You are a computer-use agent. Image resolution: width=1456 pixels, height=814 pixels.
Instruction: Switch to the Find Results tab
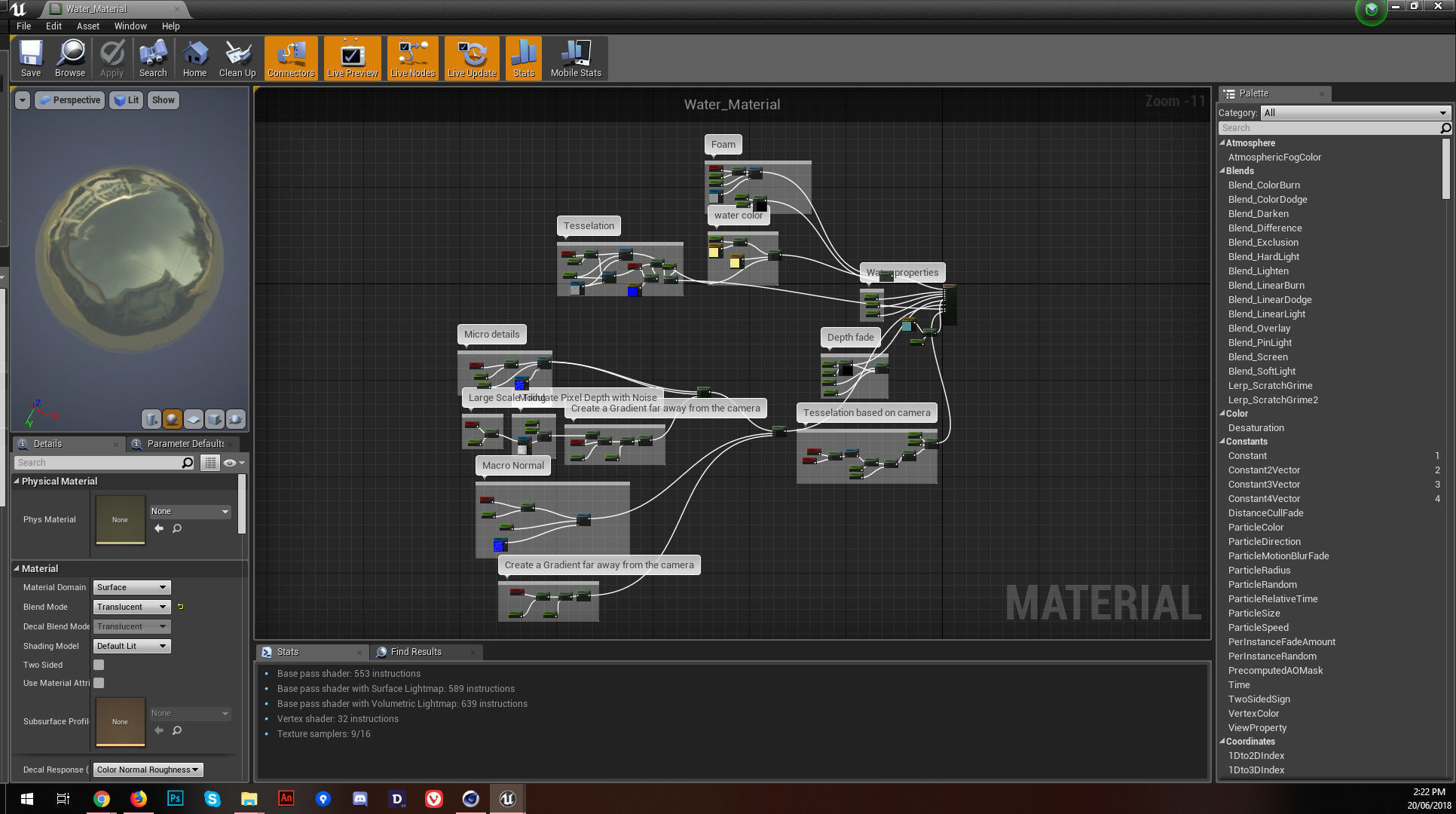pyautogui.click(x=416, y=652)
